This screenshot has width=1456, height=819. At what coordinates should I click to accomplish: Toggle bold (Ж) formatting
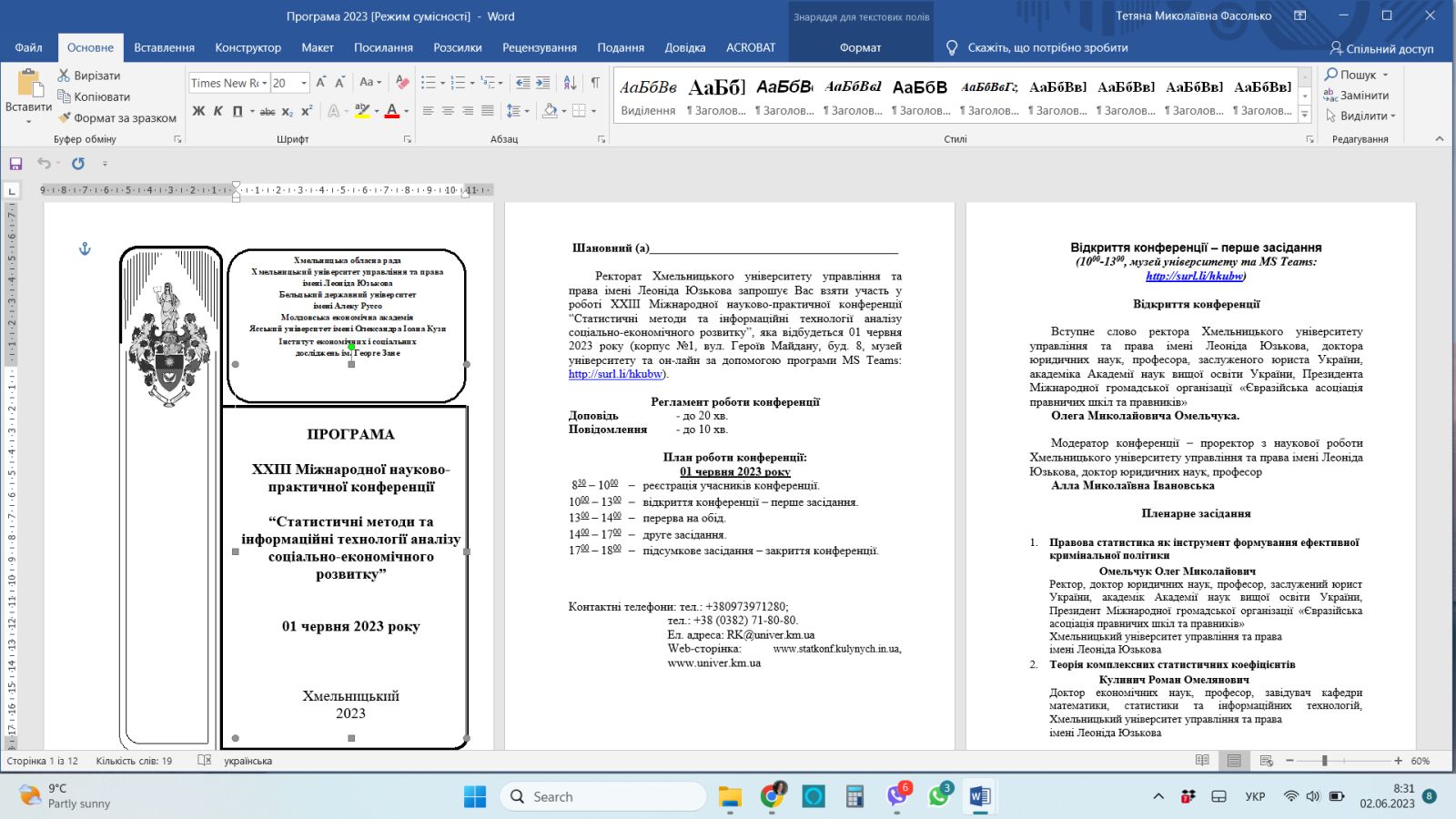click(198, 111)
